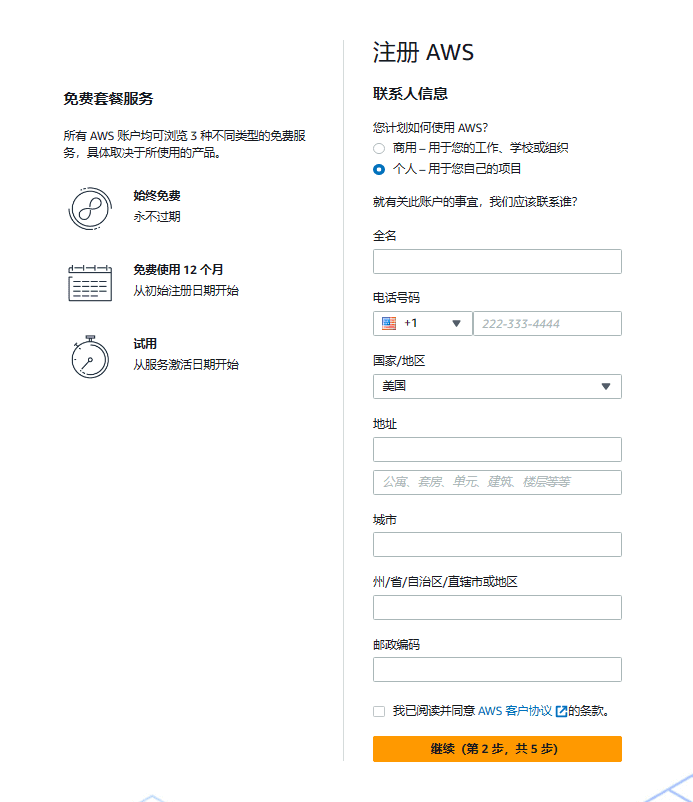Click the infinity always-free icon

(90, 209)
